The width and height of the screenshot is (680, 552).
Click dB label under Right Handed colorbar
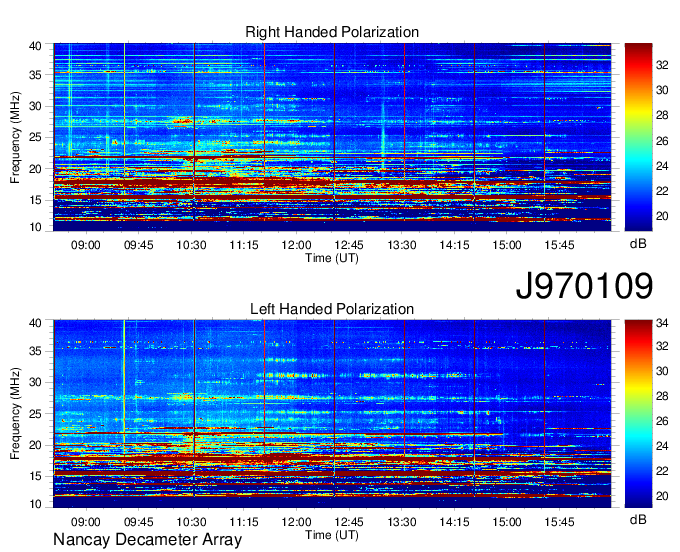coord(638,244)
